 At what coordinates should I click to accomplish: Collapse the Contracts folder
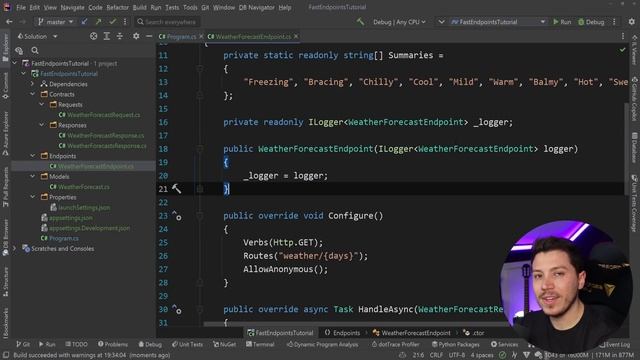[x=33, y=94]
